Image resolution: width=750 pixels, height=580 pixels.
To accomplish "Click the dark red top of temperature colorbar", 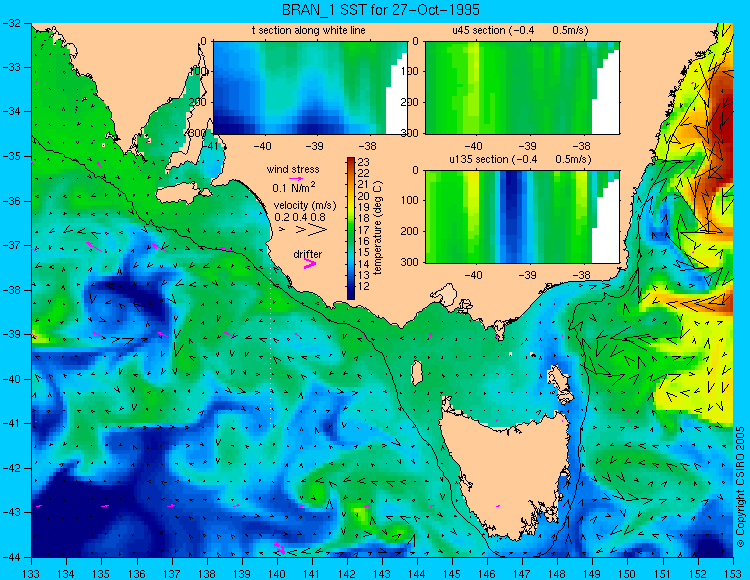I will coord(351,161).
